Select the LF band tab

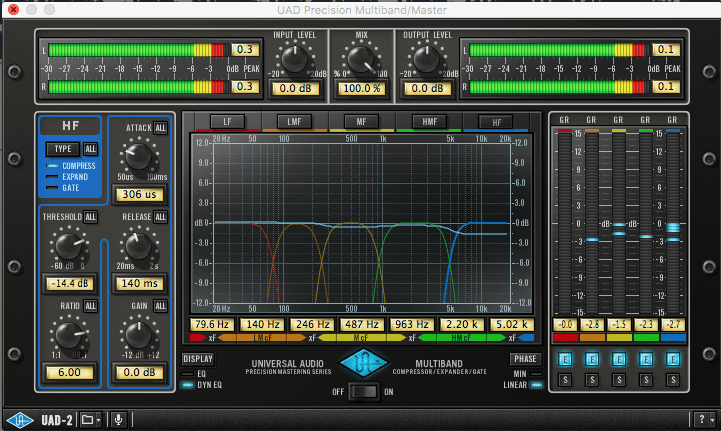[x=227, y=121]
